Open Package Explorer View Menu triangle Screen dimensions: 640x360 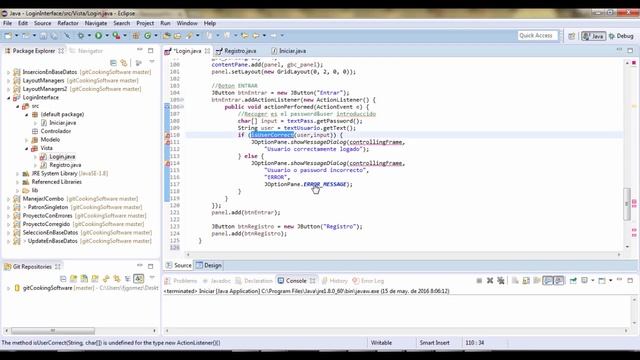pos(152,62)
